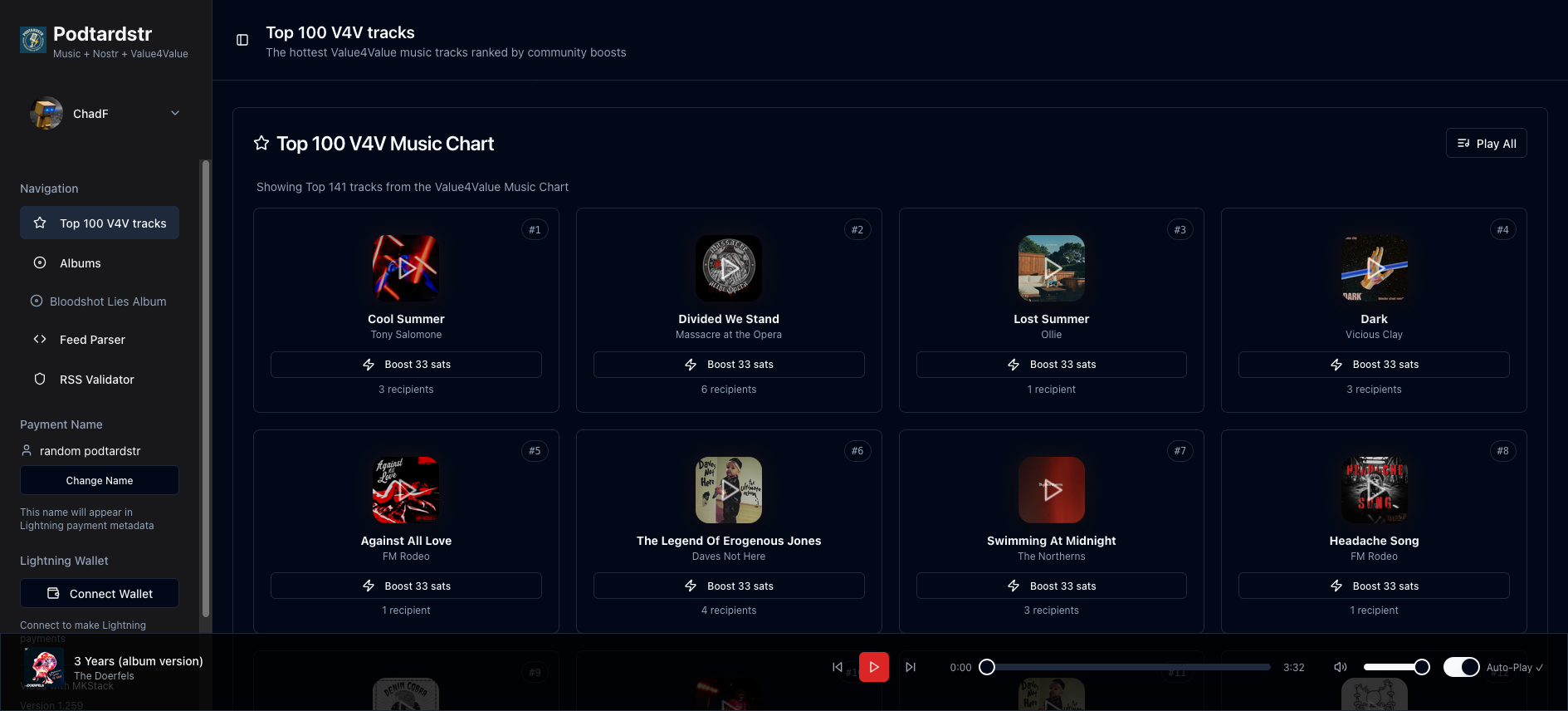Click the #7 rank badge
Screen dimensions: 1568x711
(1180, 451)
